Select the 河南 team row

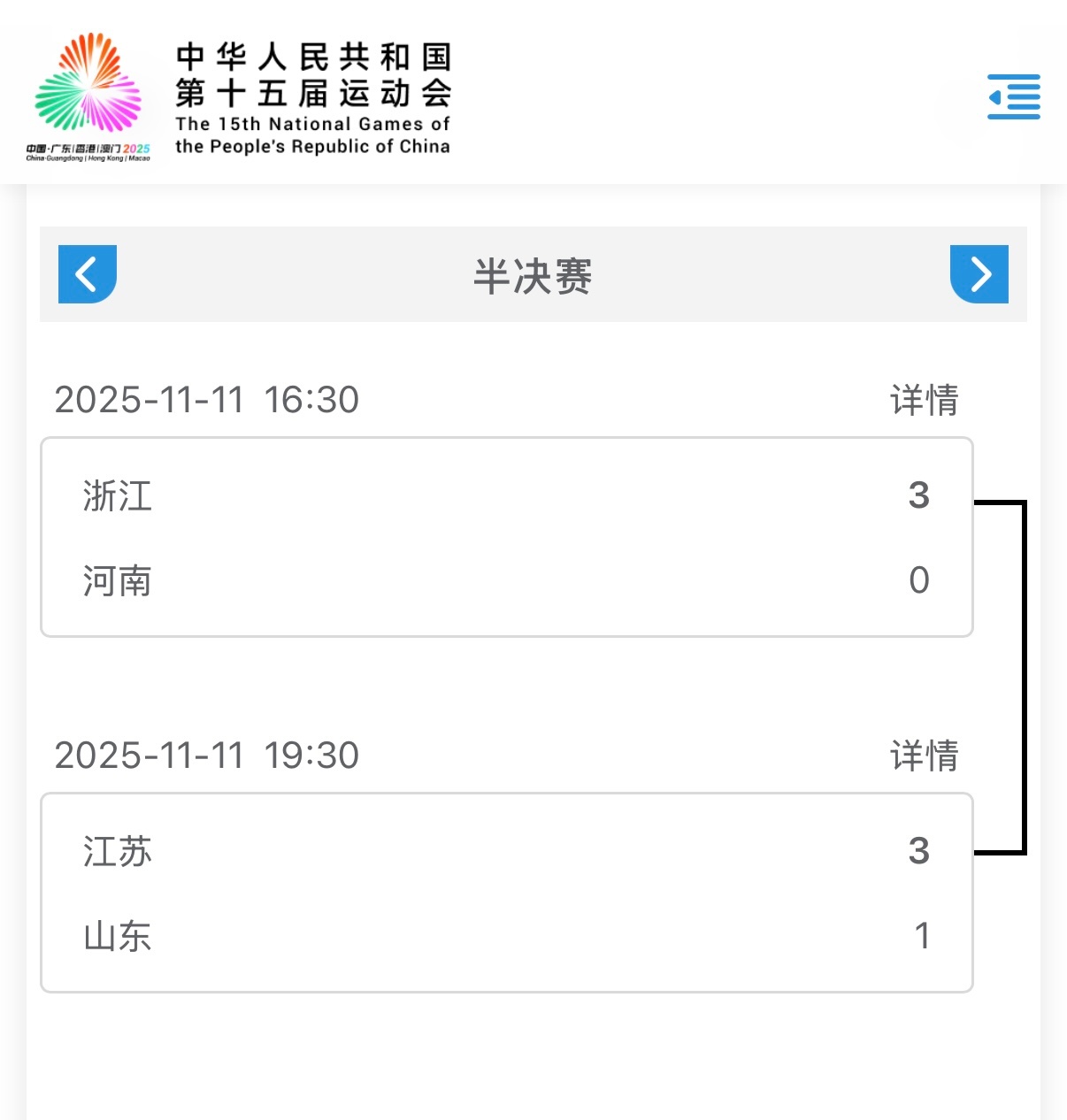(507, 581)
